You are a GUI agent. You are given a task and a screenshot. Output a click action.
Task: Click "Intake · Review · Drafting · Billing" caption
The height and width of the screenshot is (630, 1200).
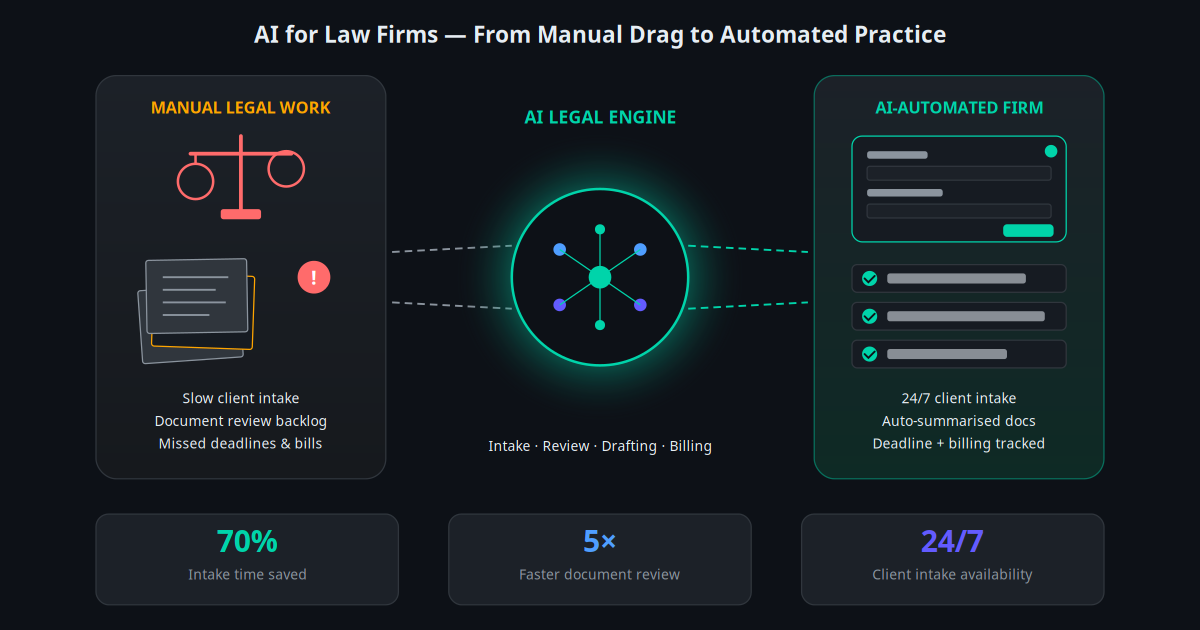[x=600, y=446]
